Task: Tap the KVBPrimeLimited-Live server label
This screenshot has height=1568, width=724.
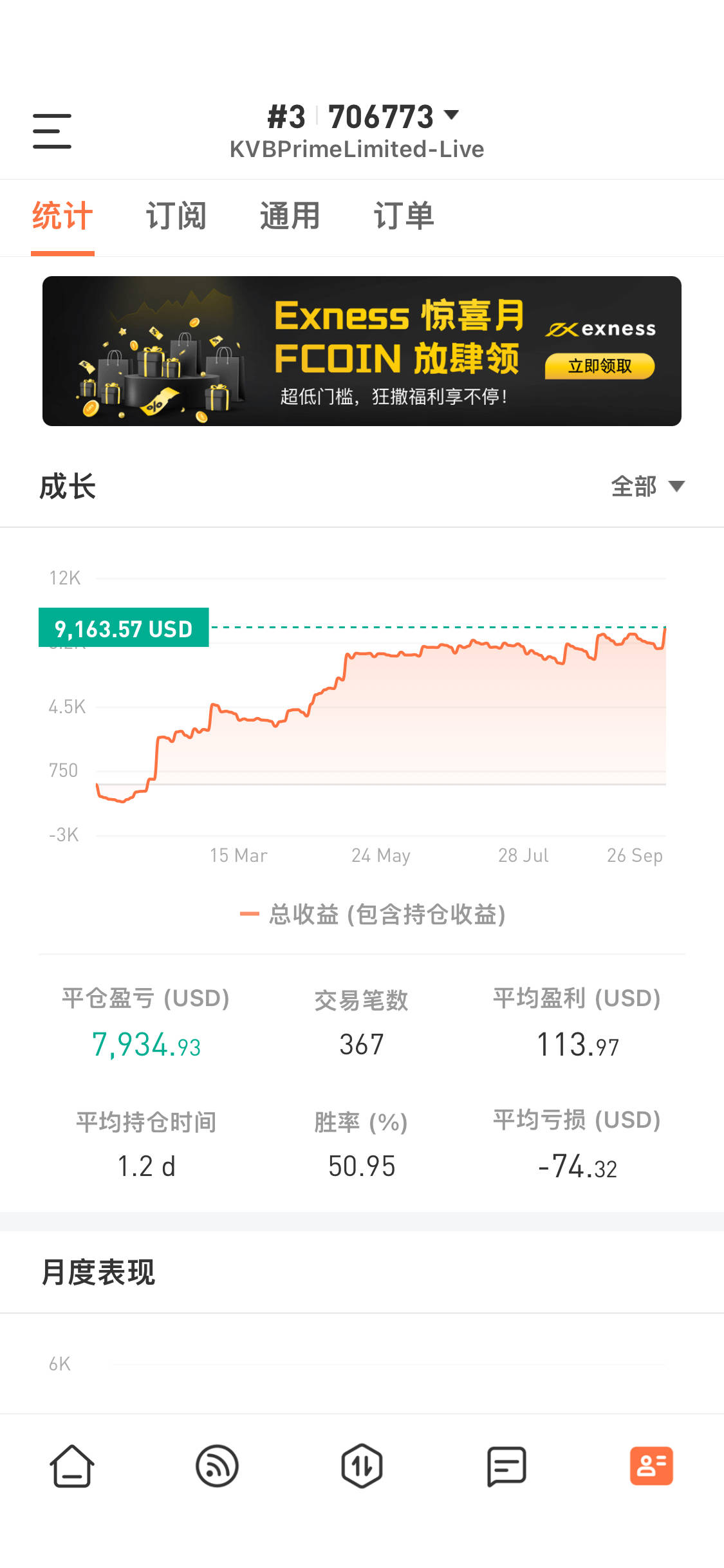Action: click(x=357, y=149)
